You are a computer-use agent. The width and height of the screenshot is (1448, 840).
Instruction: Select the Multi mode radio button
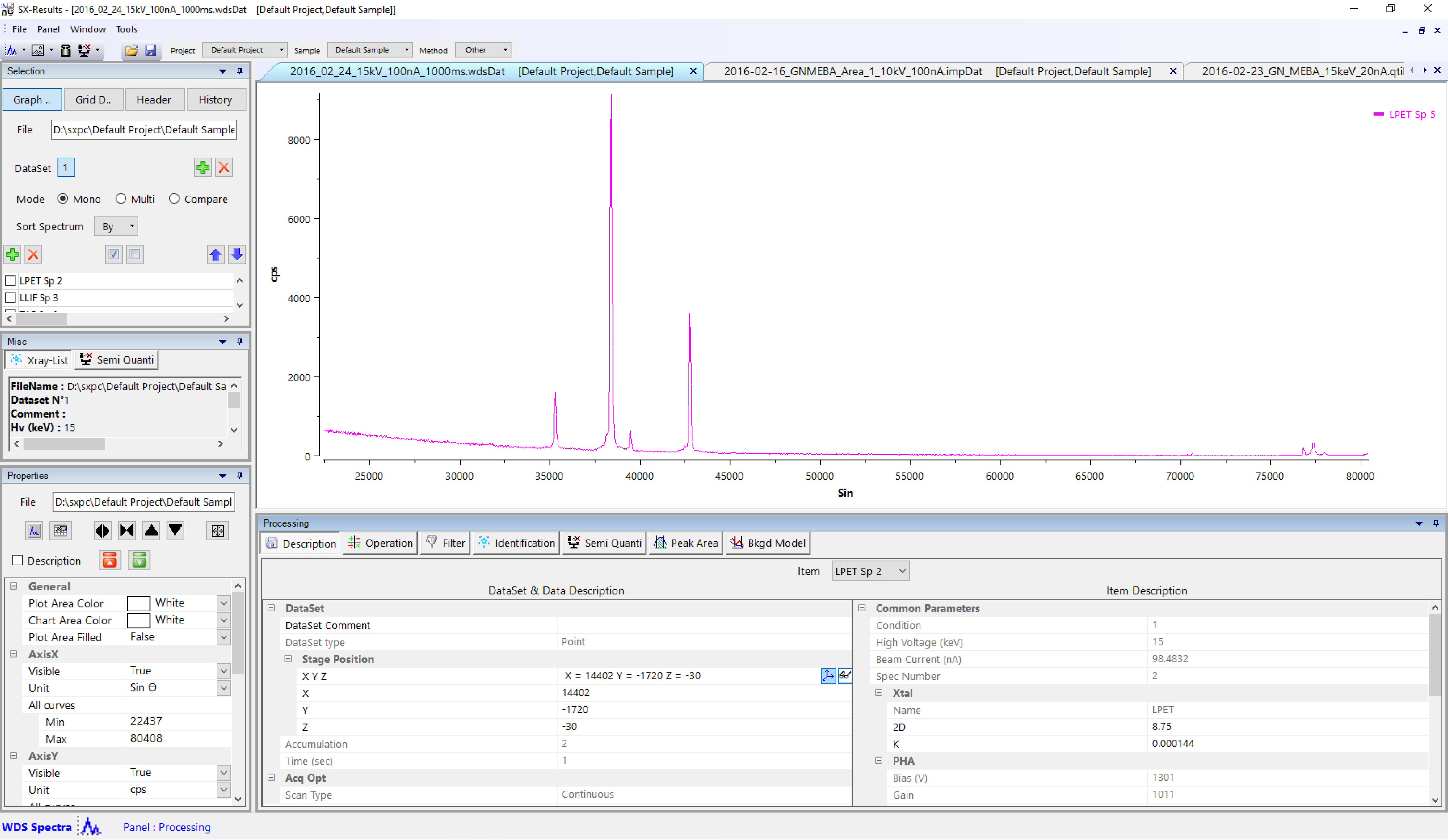[121, 199]
